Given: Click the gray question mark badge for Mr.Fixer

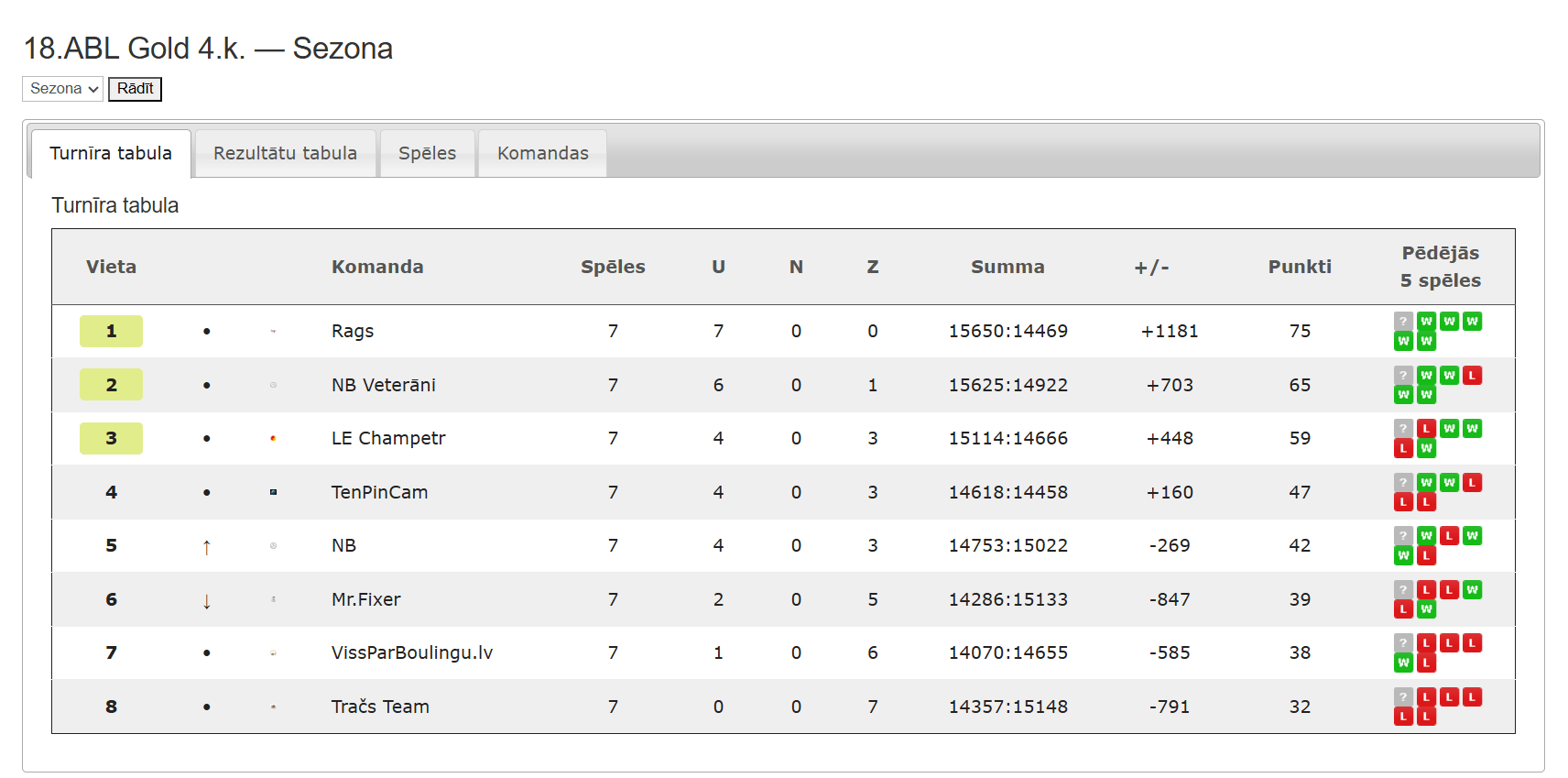Looking at the screenshot, I should coord(1403,590).
